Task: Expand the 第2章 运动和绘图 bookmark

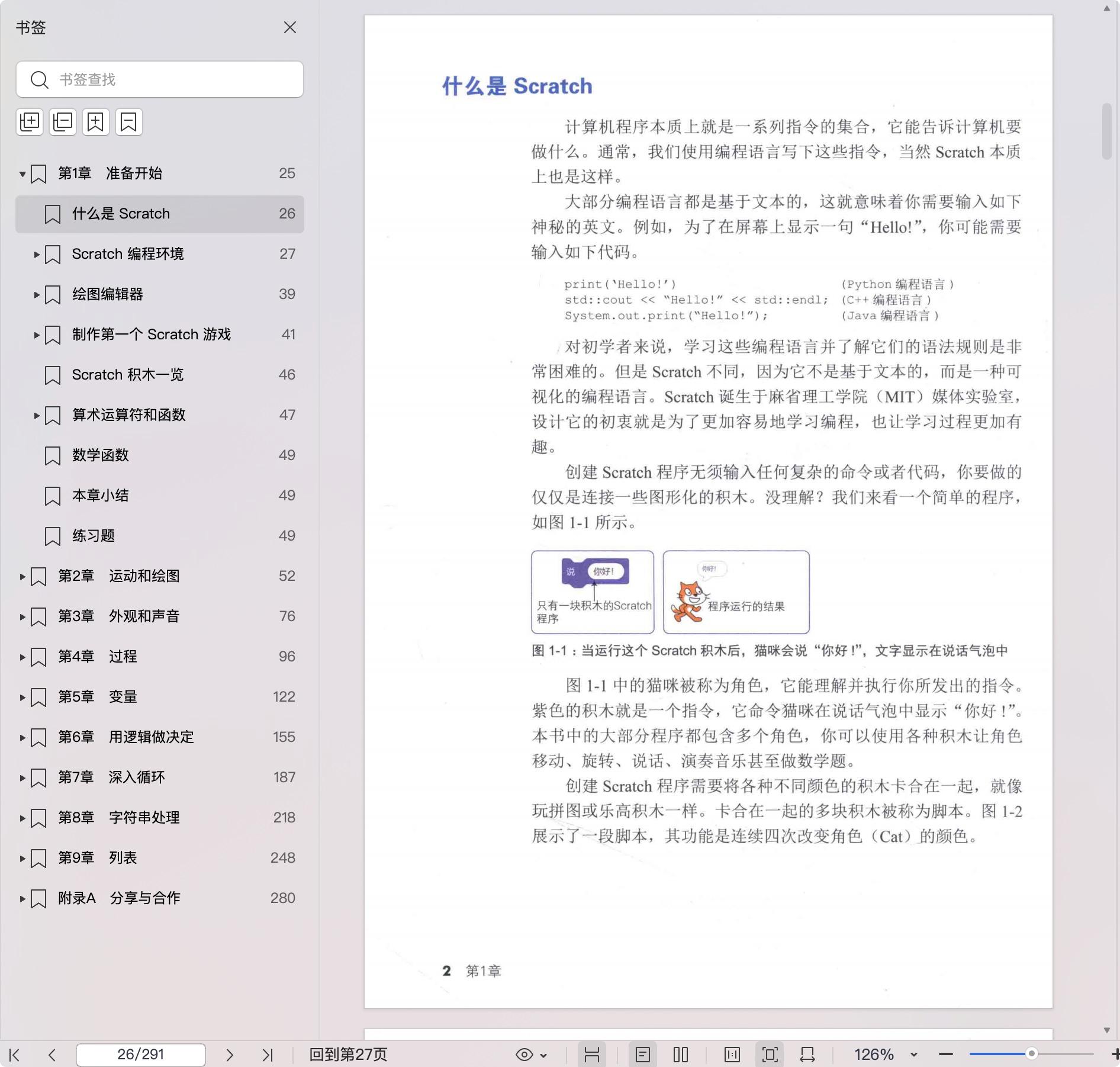Action: click(x=22, y=576)
